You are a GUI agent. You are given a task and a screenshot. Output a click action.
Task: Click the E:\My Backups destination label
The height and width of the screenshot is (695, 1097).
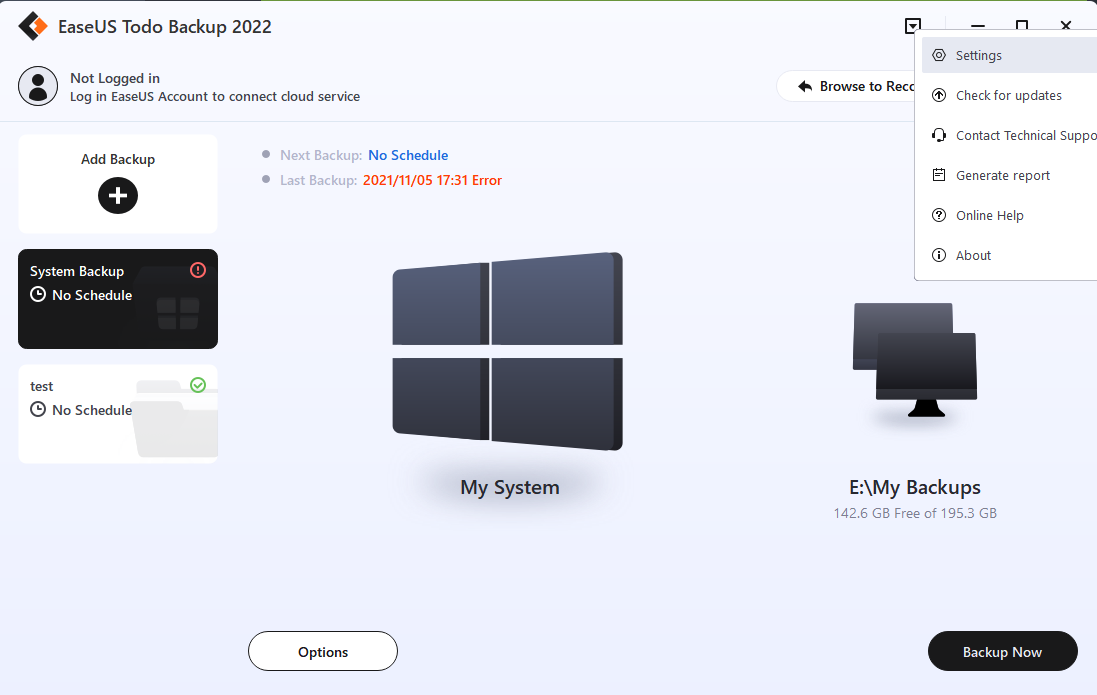(915, 487)
